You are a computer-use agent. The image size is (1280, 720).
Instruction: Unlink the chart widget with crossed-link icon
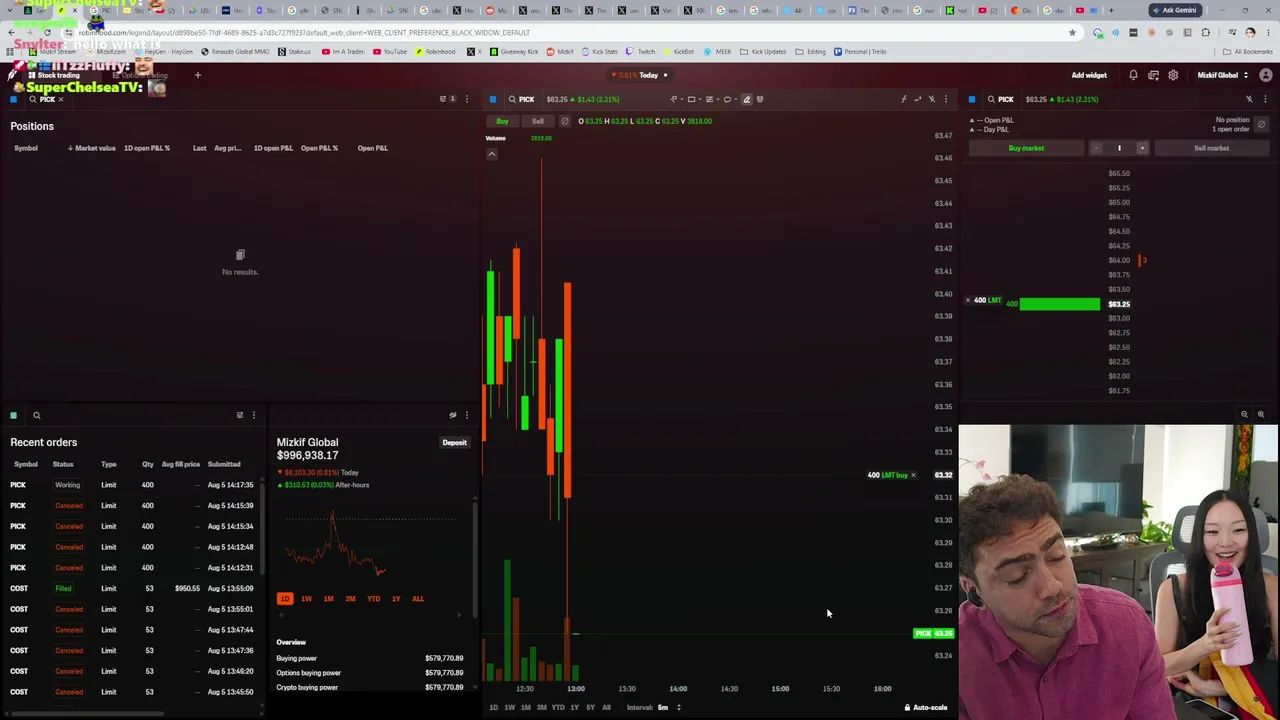(x=932, y=99)
